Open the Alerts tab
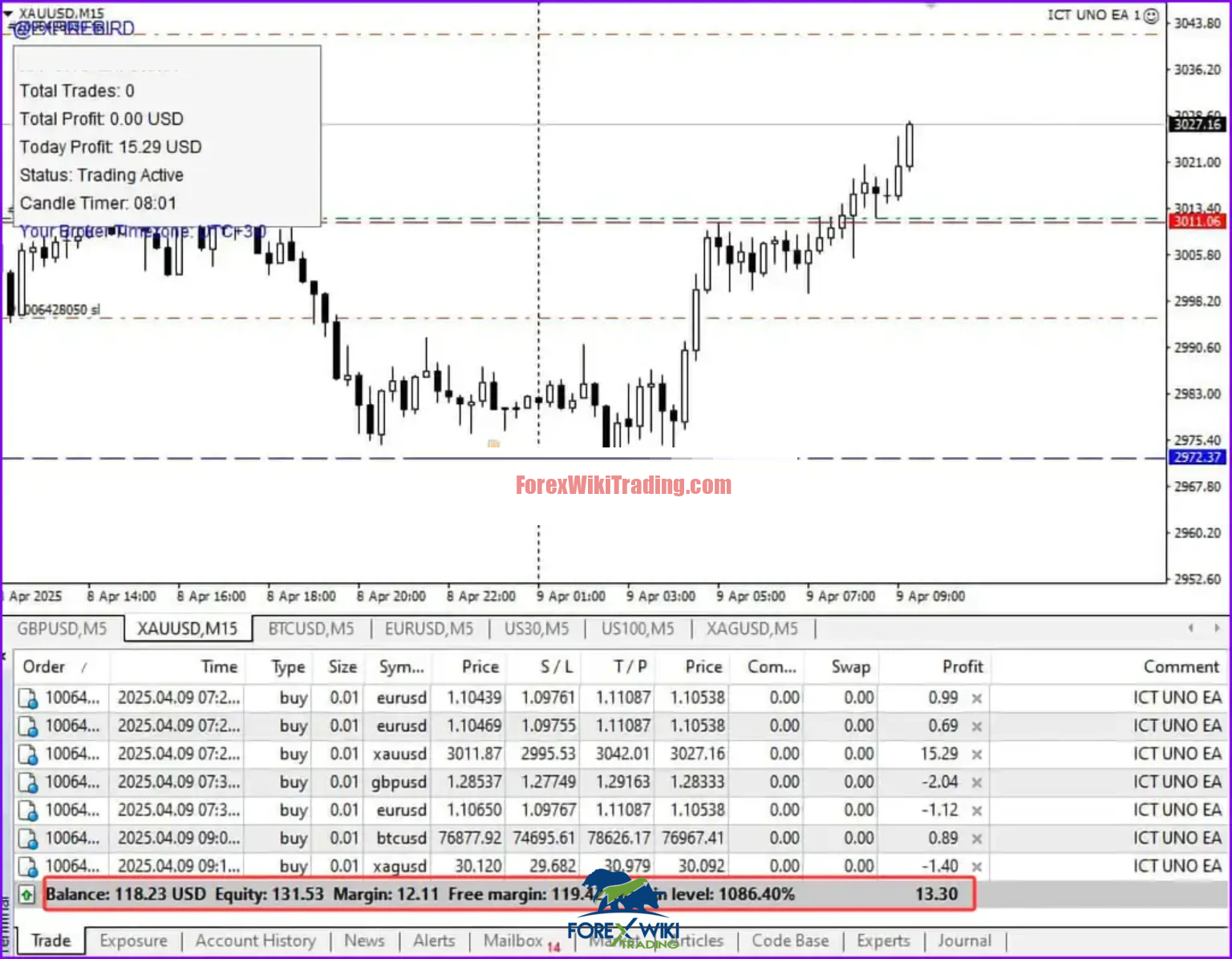The width and height of the screenshot is (1232, 959). click(x=434, y=941)
